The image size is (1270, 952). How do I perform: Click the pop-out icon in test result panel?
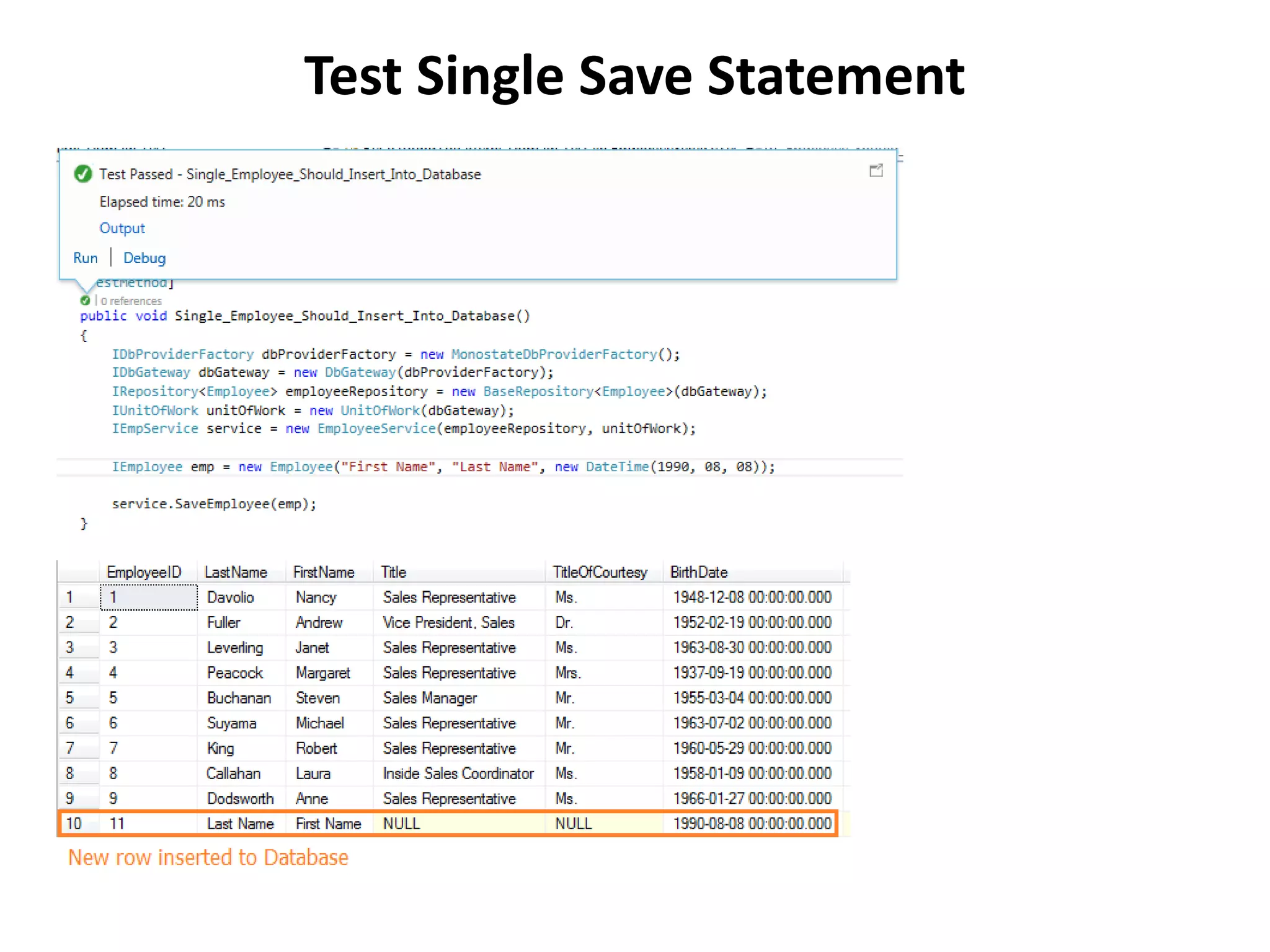(x=876, y=171)
